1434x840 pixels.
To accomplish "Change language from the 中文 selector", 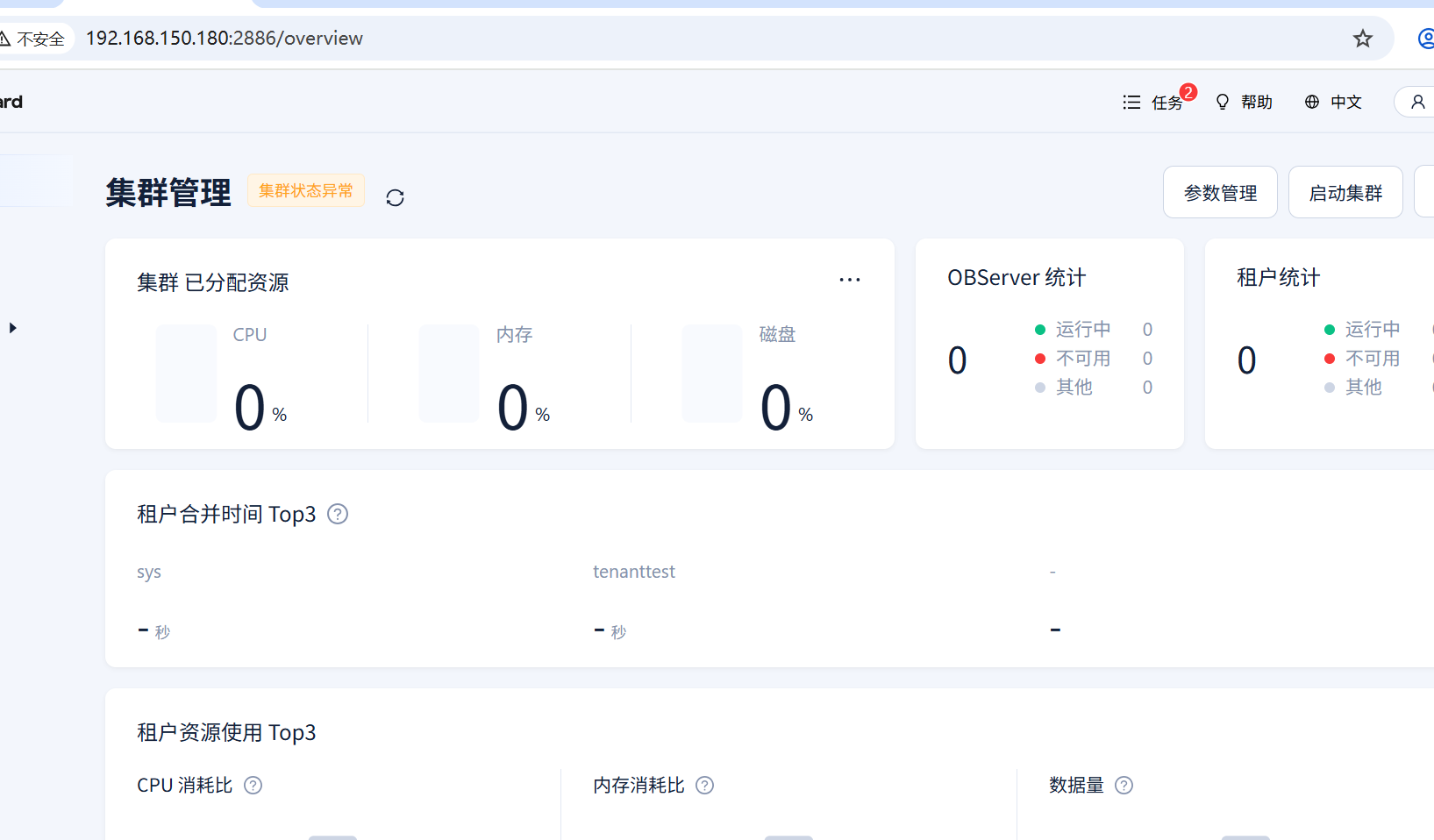I will coord(1333,102).
